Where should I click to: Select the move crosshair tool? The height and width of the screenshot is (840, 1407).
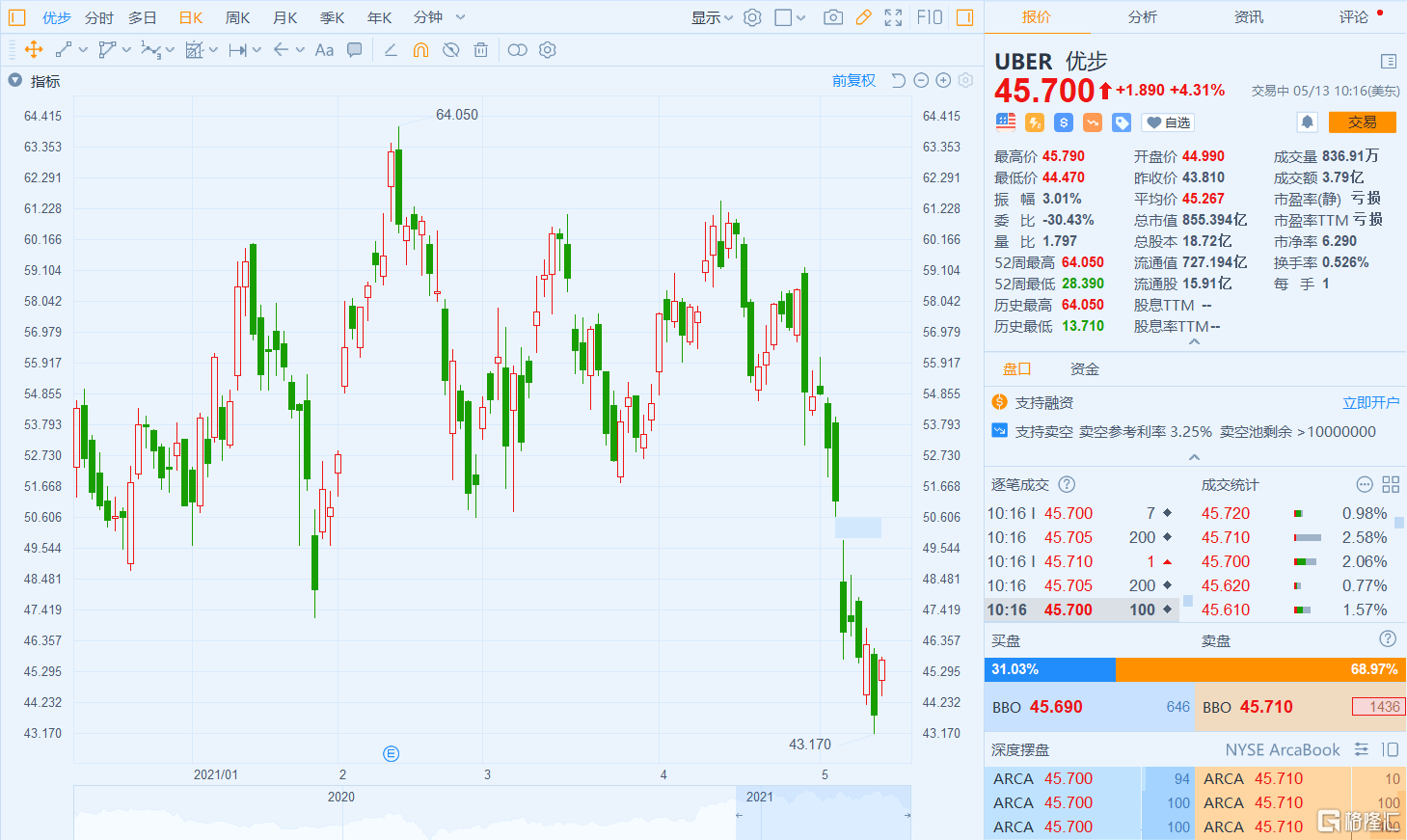pos(33,50)
